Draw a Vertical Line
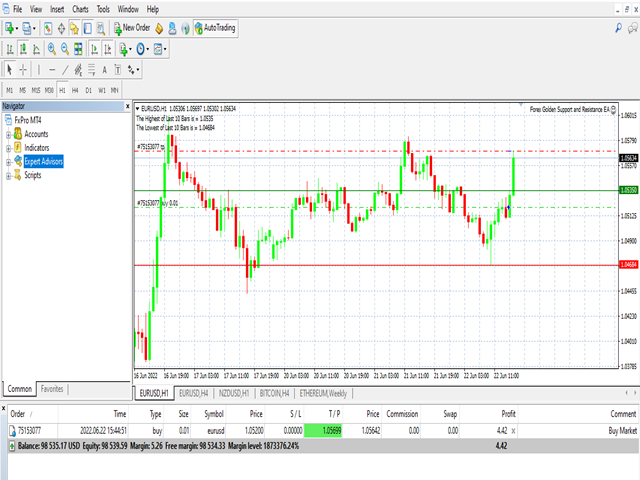Viewport: 640px width, 480px height. click(x=39, y=70)
